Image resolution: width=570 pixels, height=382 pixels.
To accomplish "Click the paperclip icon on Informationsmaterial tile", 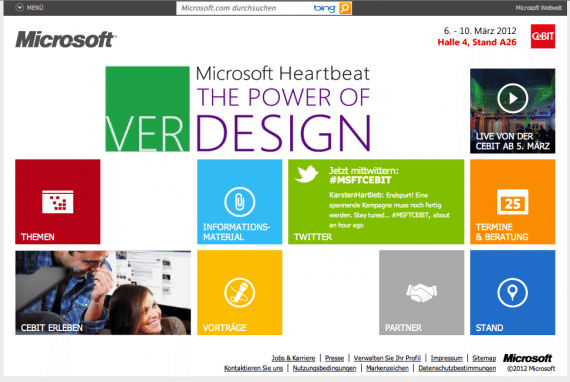I will coord(239,202).
